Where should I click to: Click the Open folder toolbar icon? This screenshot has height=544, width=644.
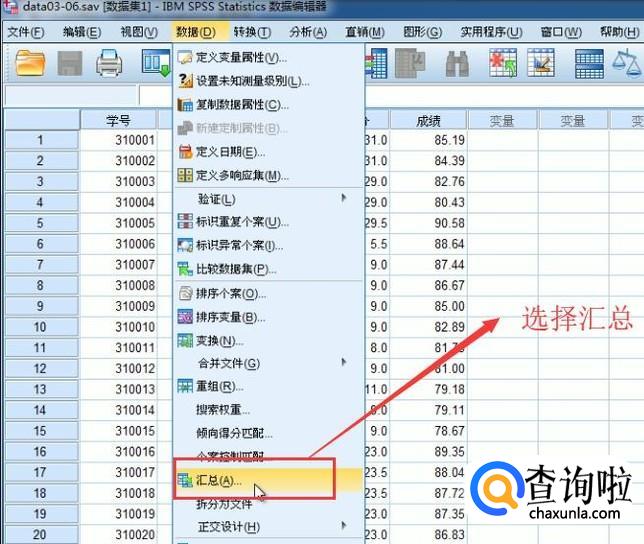[30, 63]
